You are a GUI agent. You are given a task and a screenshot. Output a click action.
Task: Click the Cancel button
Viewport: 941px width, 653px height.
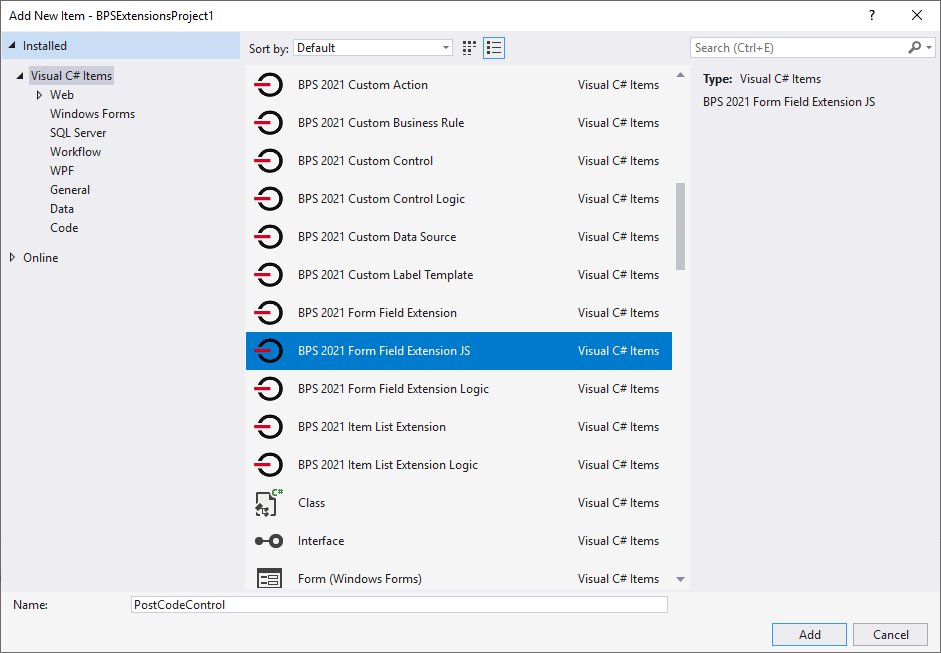click(x=891, y=634)
